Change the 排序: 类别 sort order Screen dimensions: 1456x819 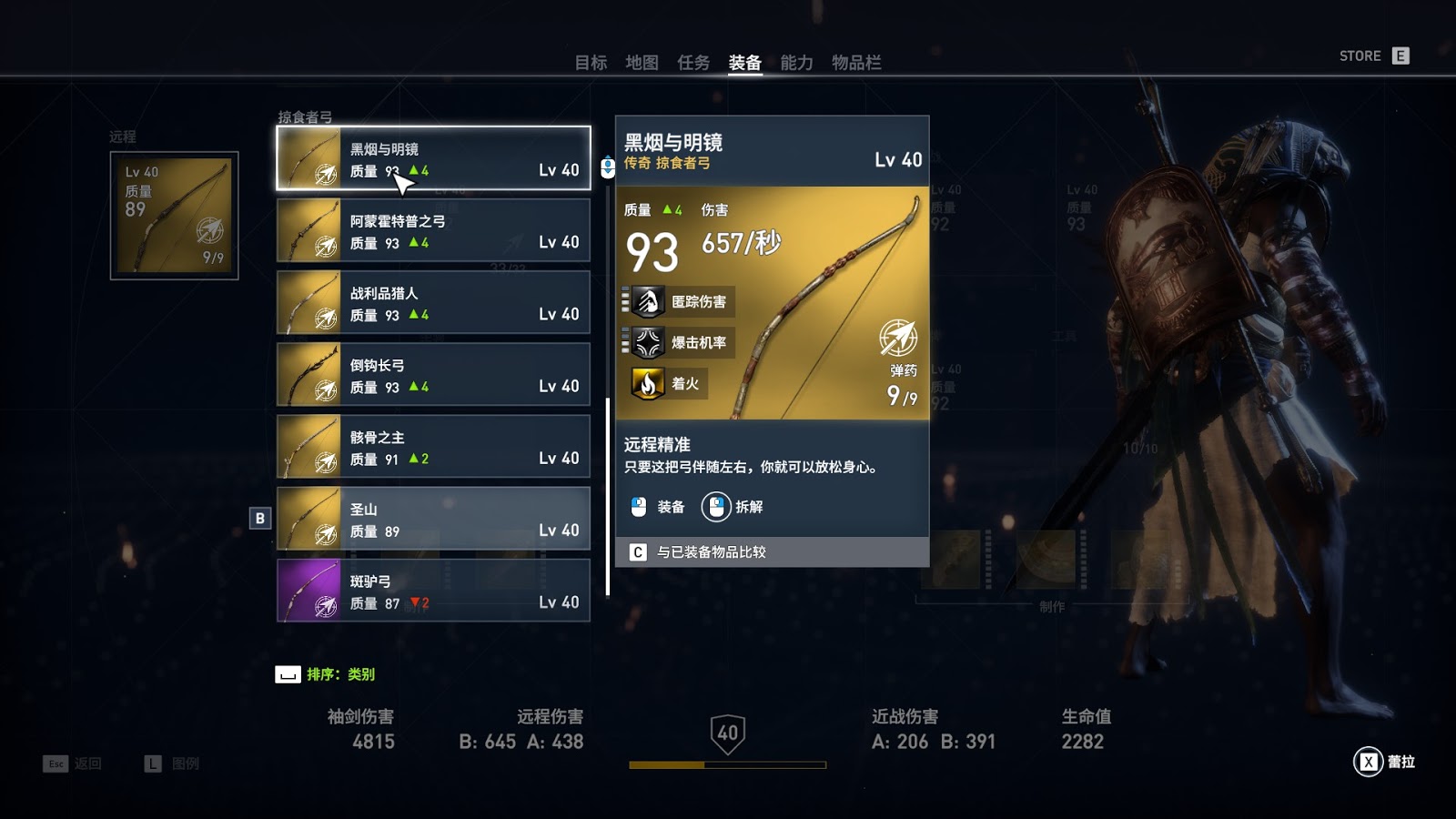pyautogui.click(x=325, y=674)
